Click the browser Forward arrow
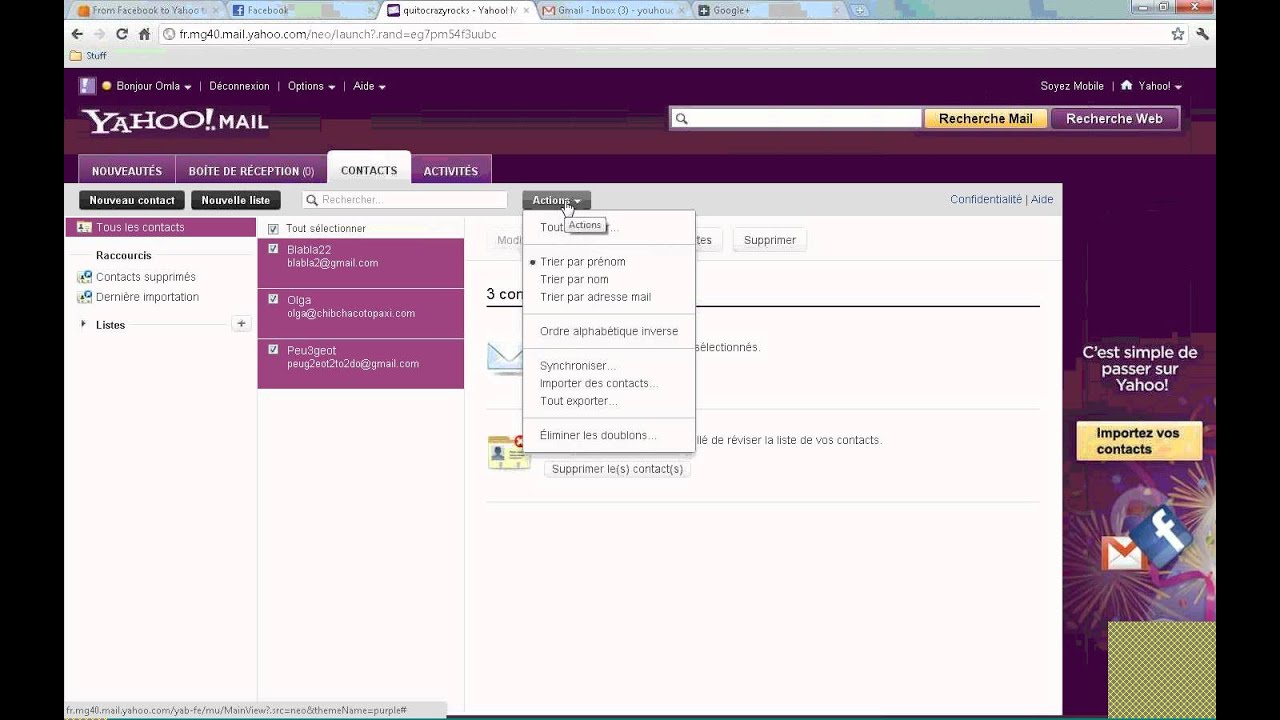 click(x=99, y=34)
